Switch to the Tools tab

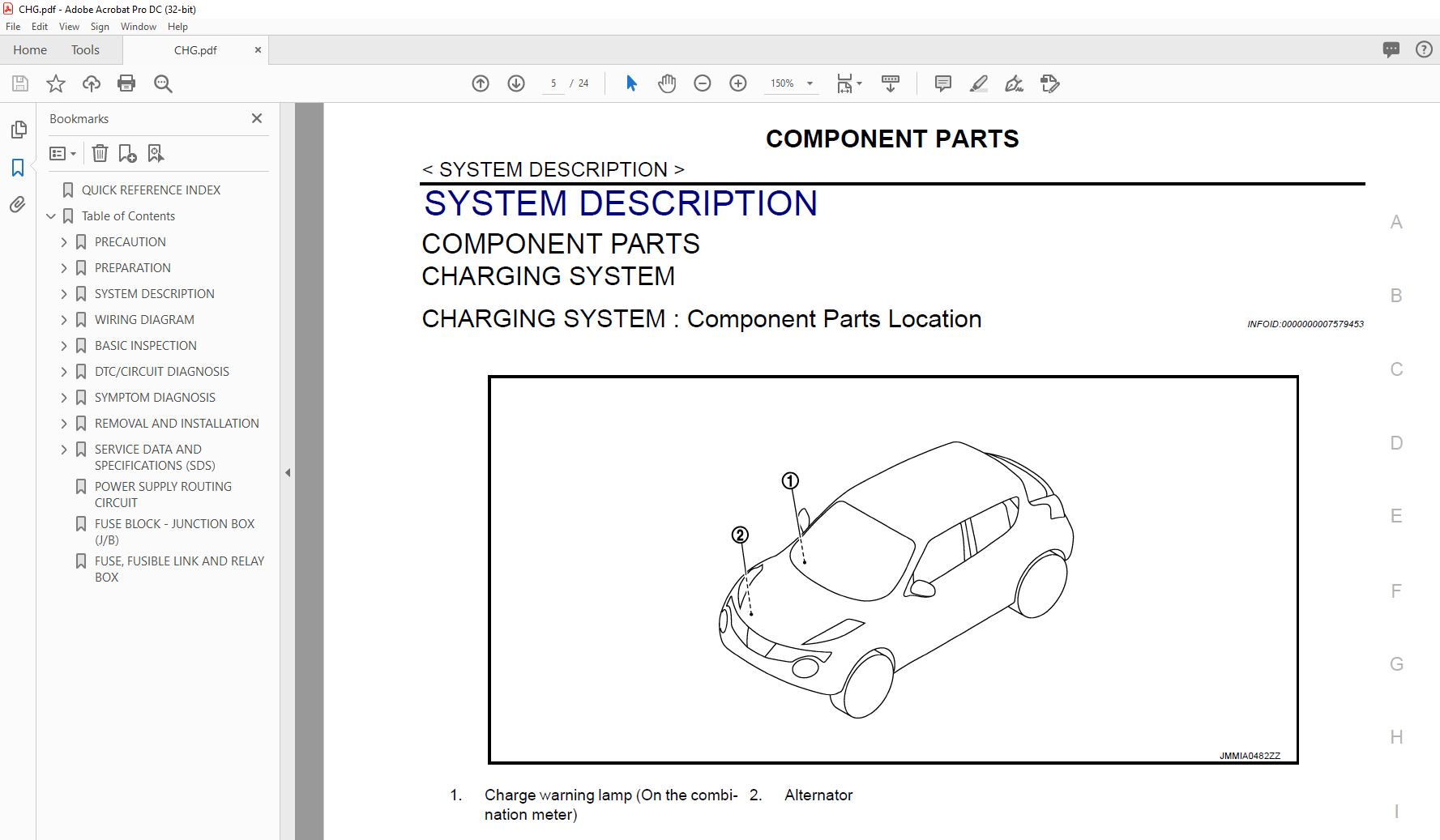[85, 50]
